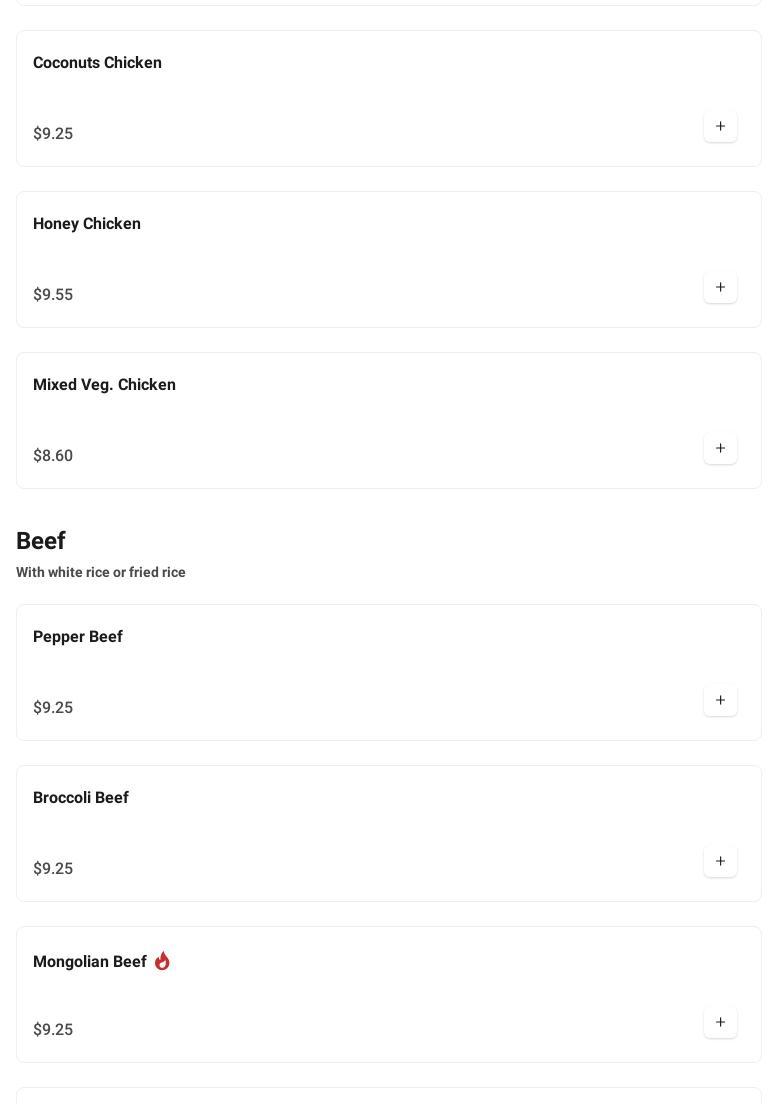Click the $9.25 Pepper Beef price
Image resolution: width=778 pixels, height=1104 pixels.
53,707
